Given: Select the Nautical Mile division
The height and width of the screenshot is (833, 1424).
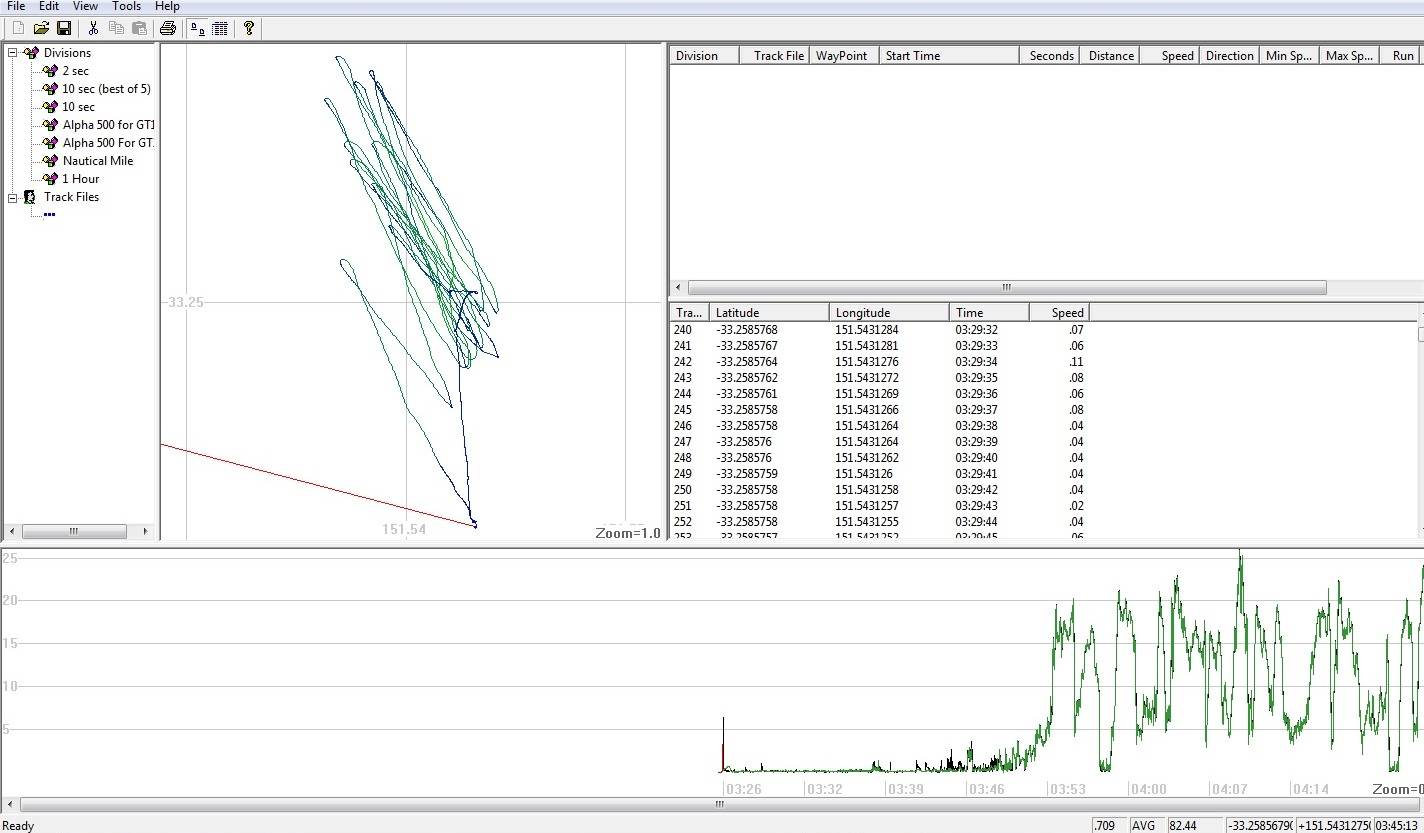Looking at the screenshot, I should (x=97, y=161).
